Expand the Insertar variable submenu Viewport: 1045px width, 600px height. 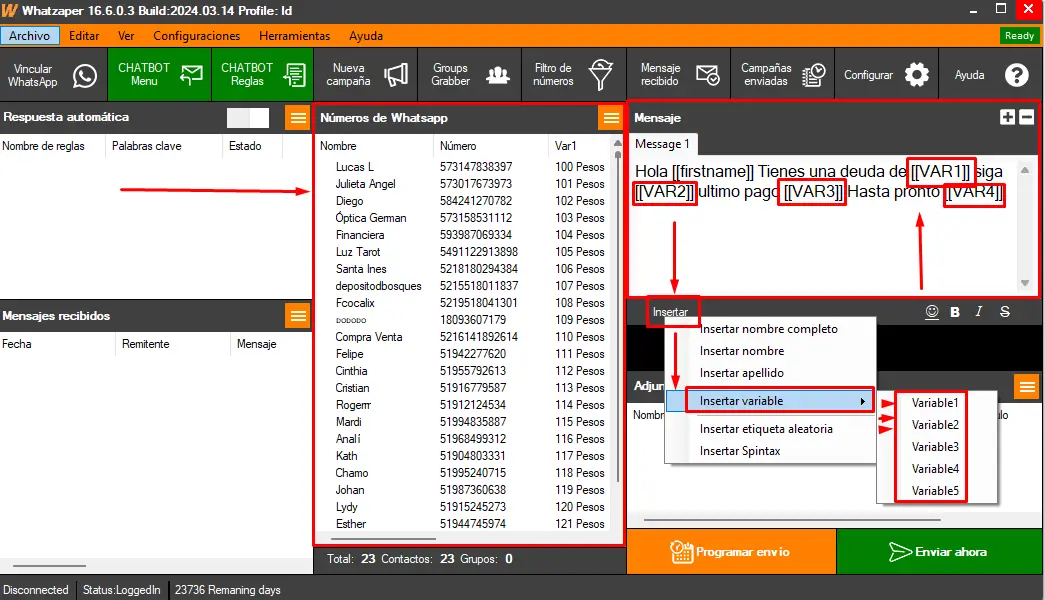pos(770,401)
